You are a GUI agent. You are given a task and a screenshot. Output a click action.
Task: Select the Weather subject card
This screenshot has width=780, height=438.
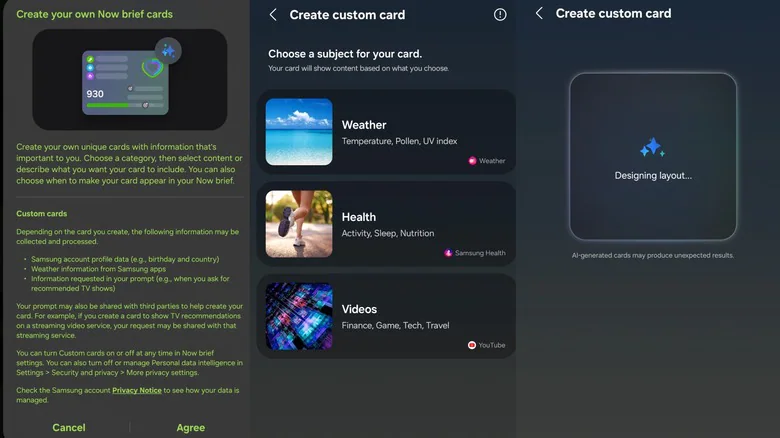[386, 132]
